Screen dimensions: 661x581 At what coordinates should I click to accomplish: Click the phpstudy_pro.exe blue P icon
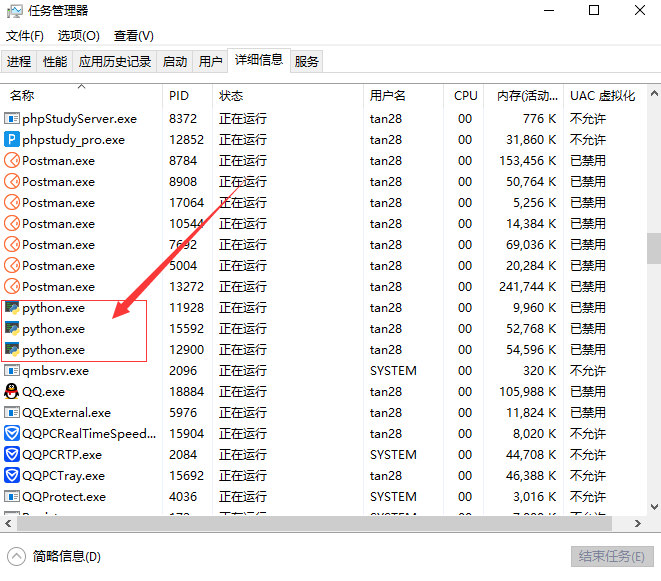(12, 140)
